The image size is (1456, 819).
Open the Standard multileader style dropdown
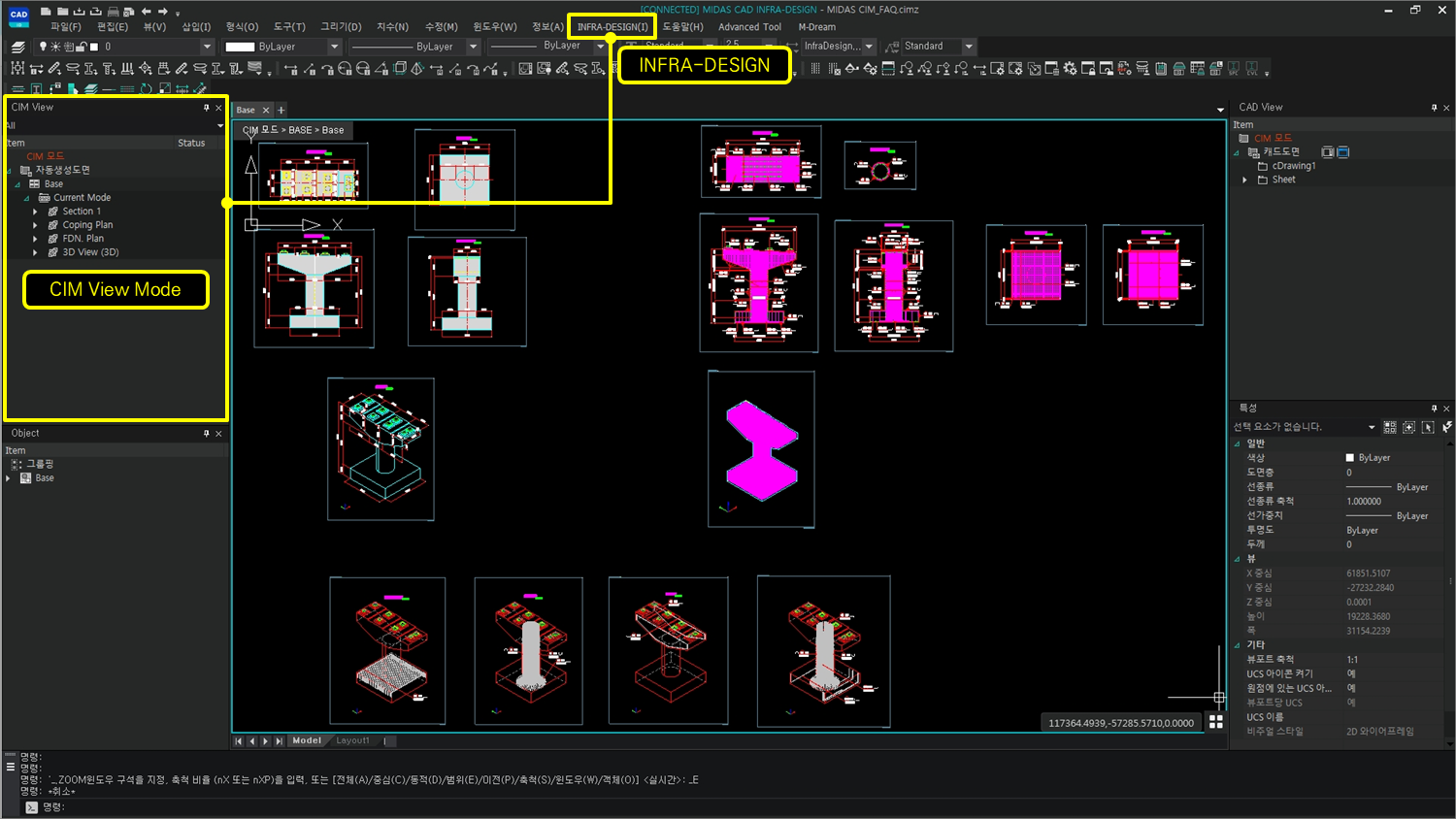coord(969,47)
